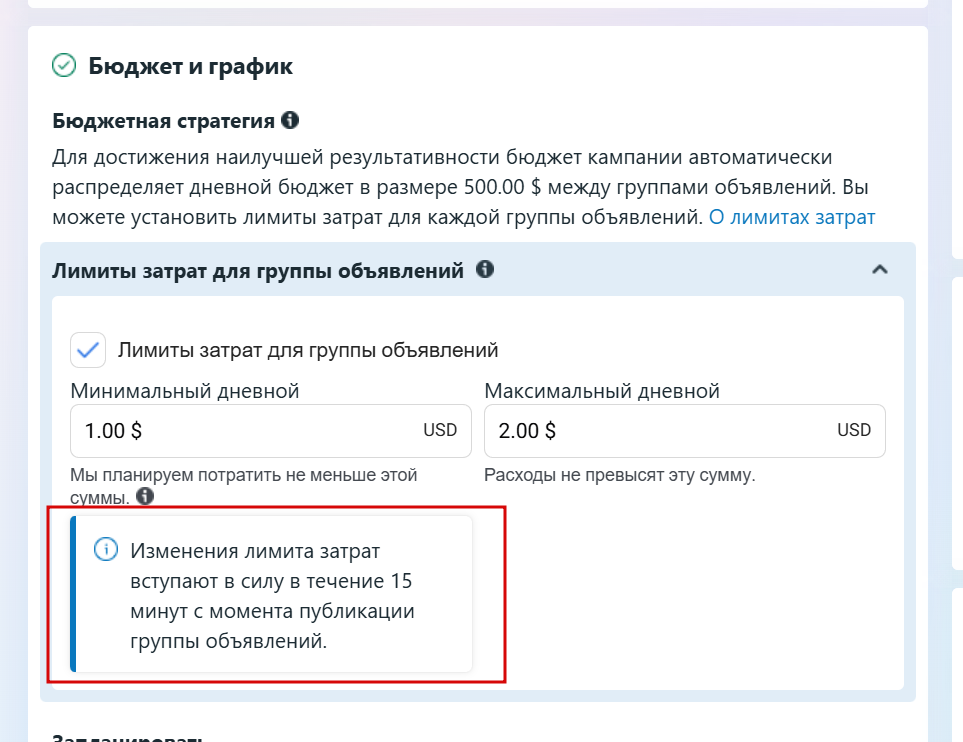Open the О лимитах затрат link

pos(792,217)
